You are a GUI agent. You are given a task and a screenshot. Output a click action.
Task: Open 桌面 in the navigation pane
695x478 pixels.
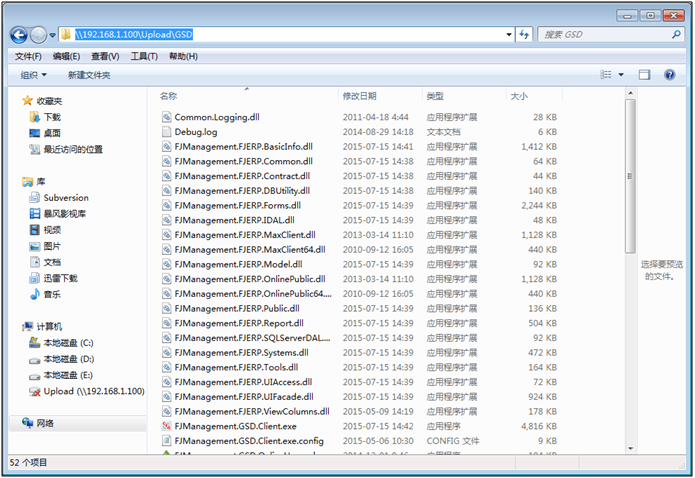pos(52,133)
